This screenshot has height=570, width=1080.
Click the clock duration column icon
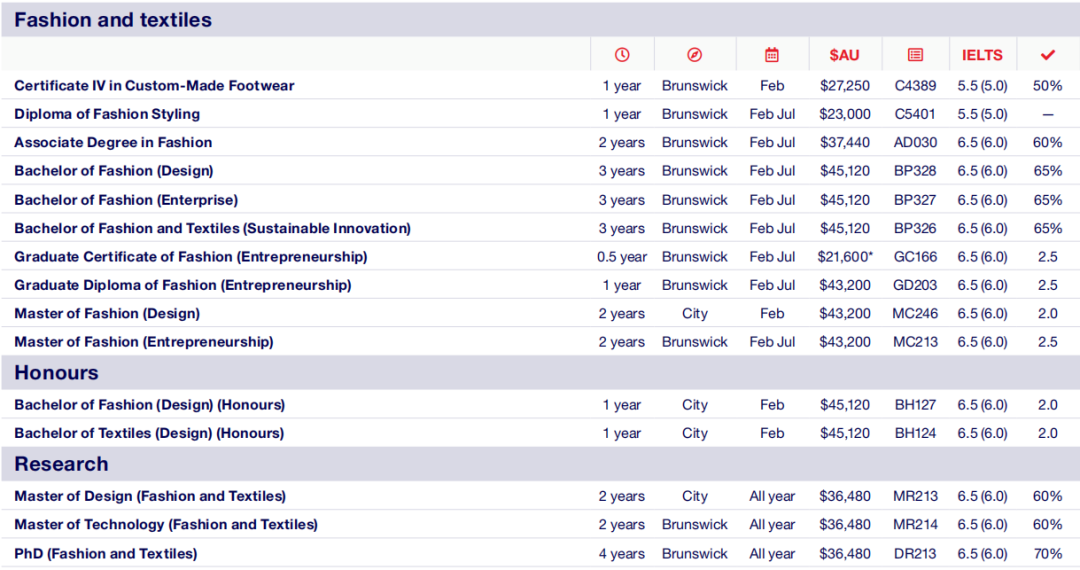pos(622,55)
